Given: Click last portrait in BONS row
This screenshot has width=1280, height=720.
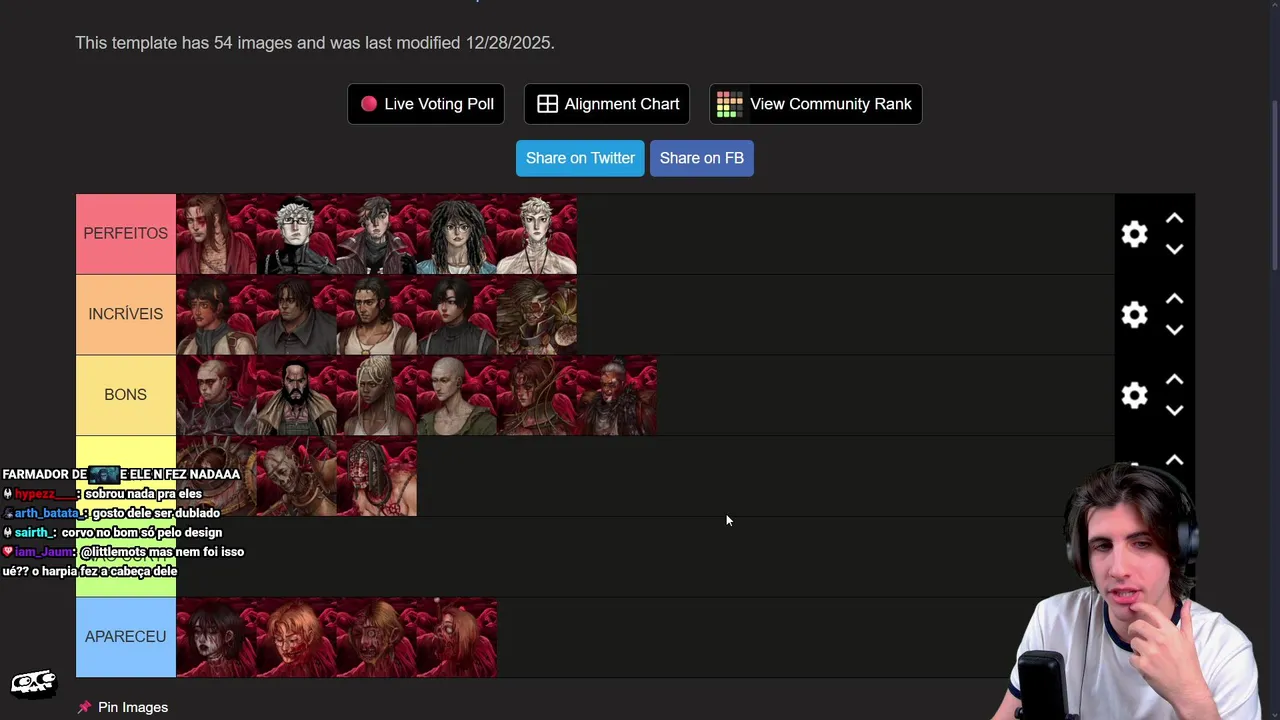Looking at the screenshot, I should click(x=617, y=395).
